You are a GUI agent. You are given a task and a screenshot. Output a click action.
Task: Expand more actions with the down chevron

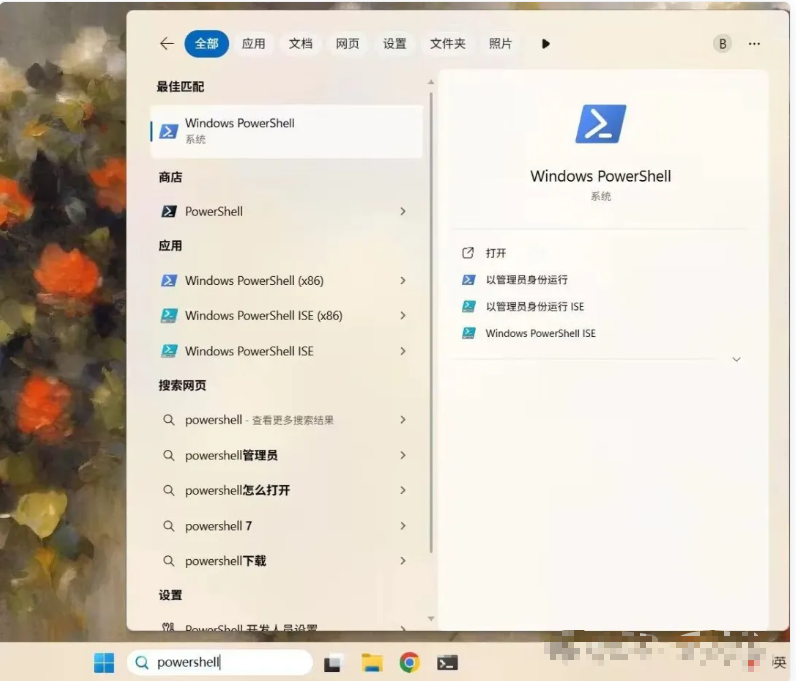737,360
